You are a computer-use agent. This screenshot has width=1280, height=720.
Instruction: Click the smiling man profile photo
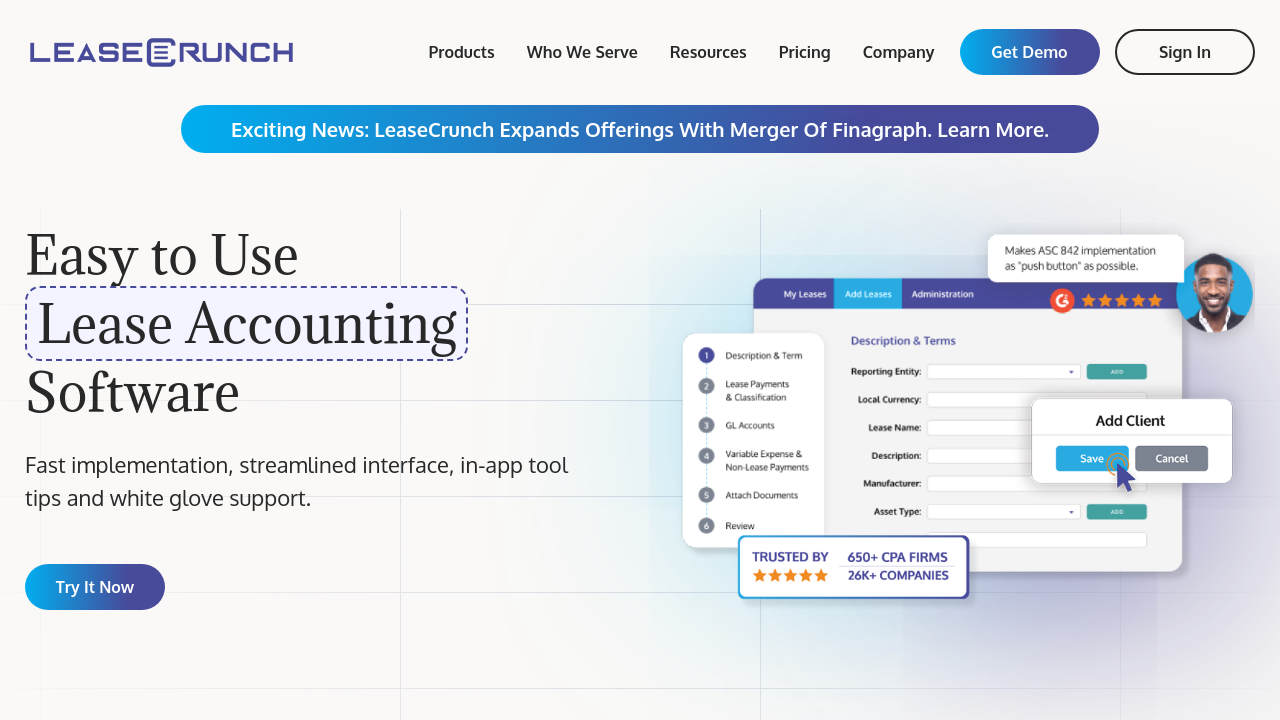coord(1214,293)
